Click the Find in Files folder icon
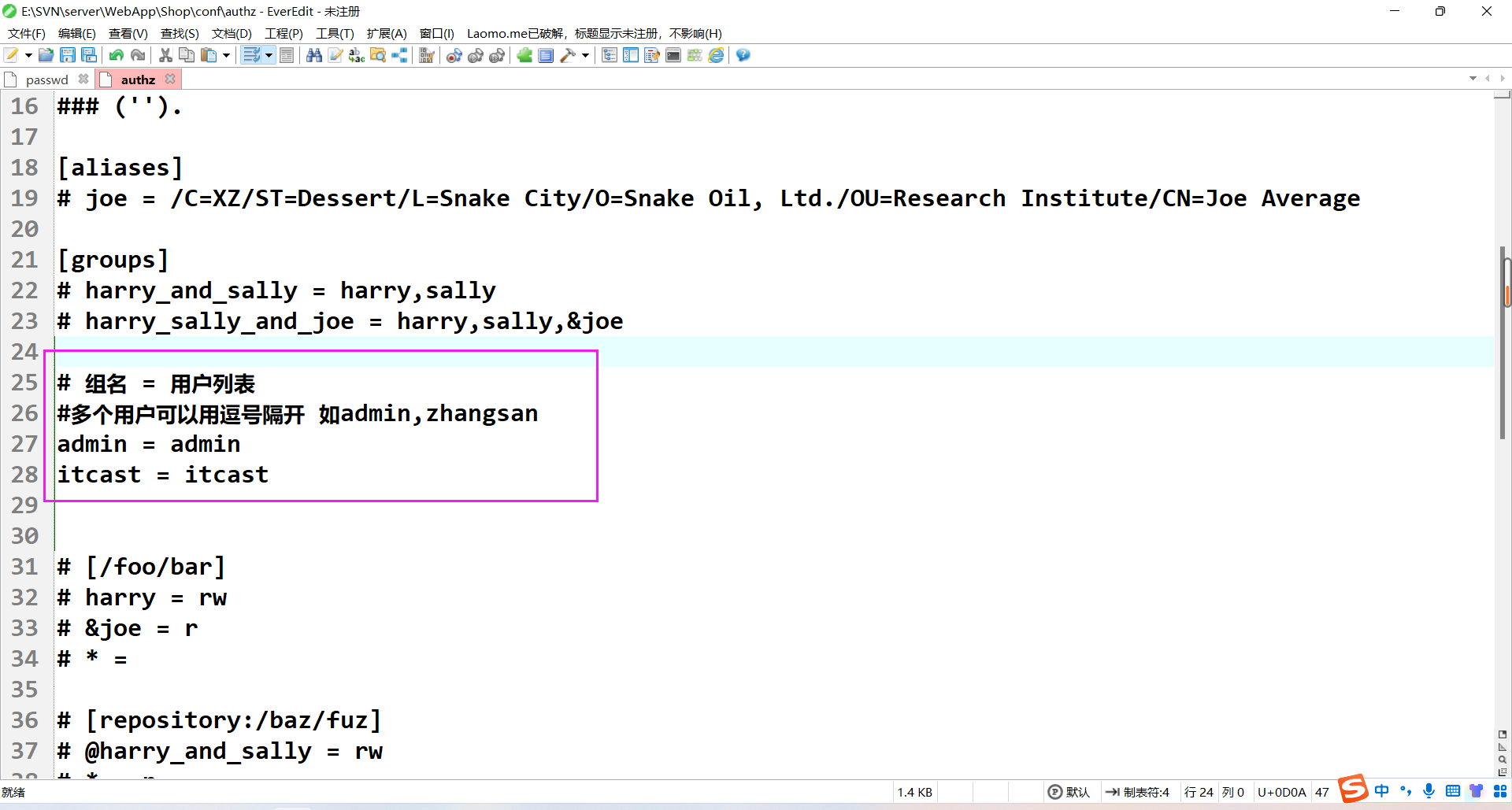Screen dimensions: 1512x810 pyautogui.click(x=378, y=55)
